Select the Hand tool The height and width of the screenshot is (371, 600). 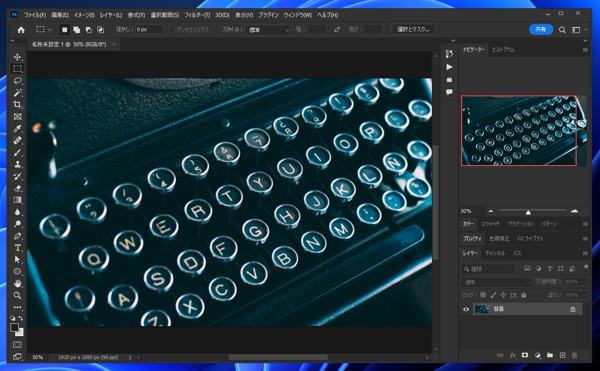pyautogui.click(x=18, y=283)
